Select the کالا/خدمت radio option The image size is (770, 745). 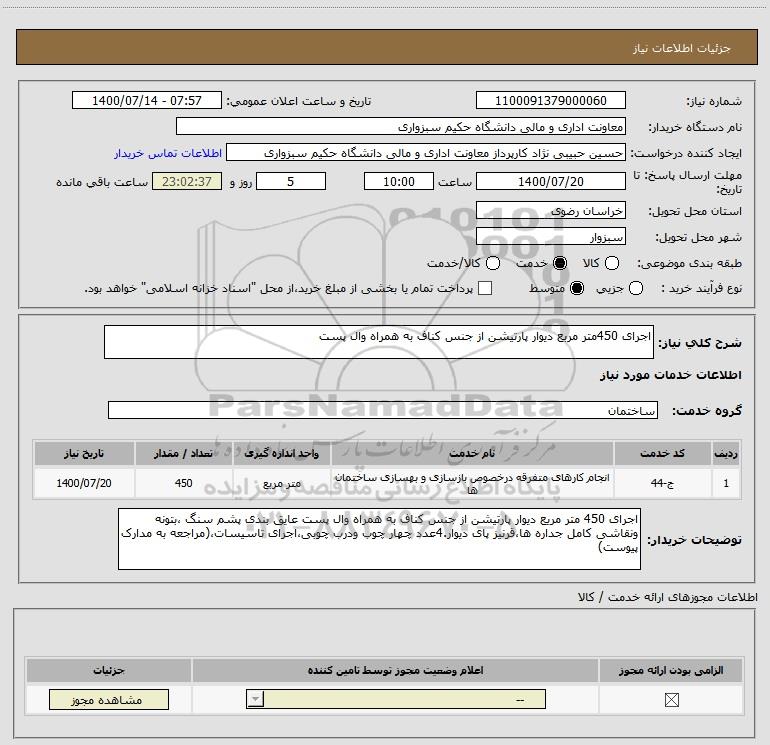click(493, 263)
